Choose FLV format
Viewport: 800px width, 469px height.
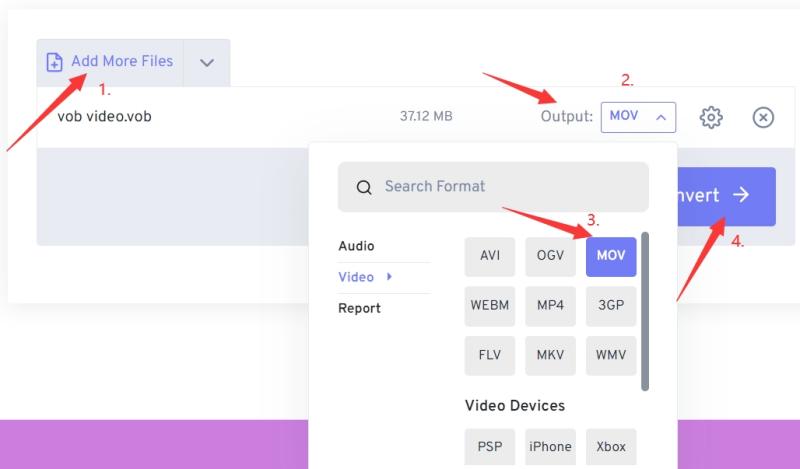[490, 356]
